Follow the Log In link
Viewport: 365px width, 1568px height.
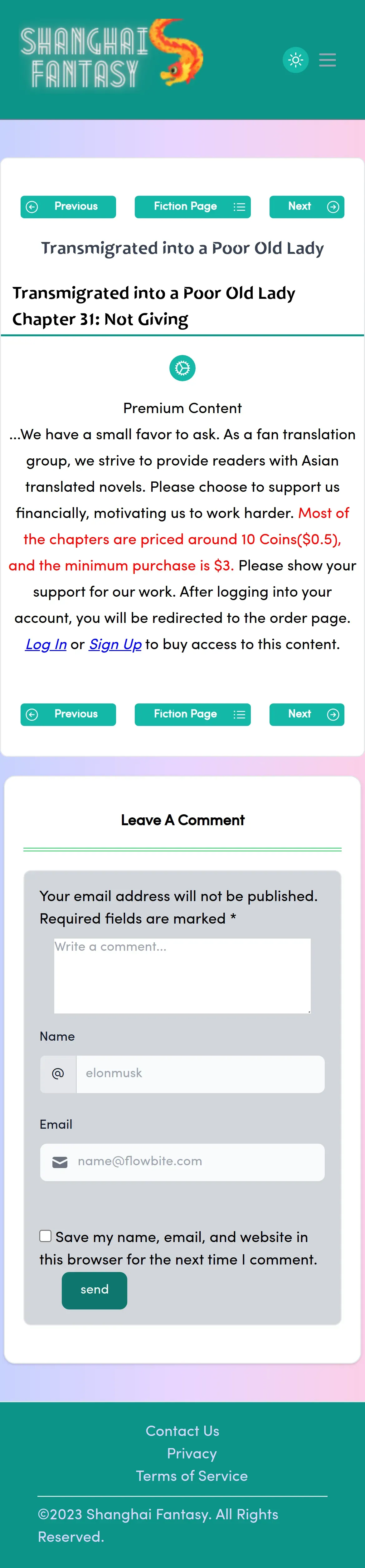[x=46, y=645]
